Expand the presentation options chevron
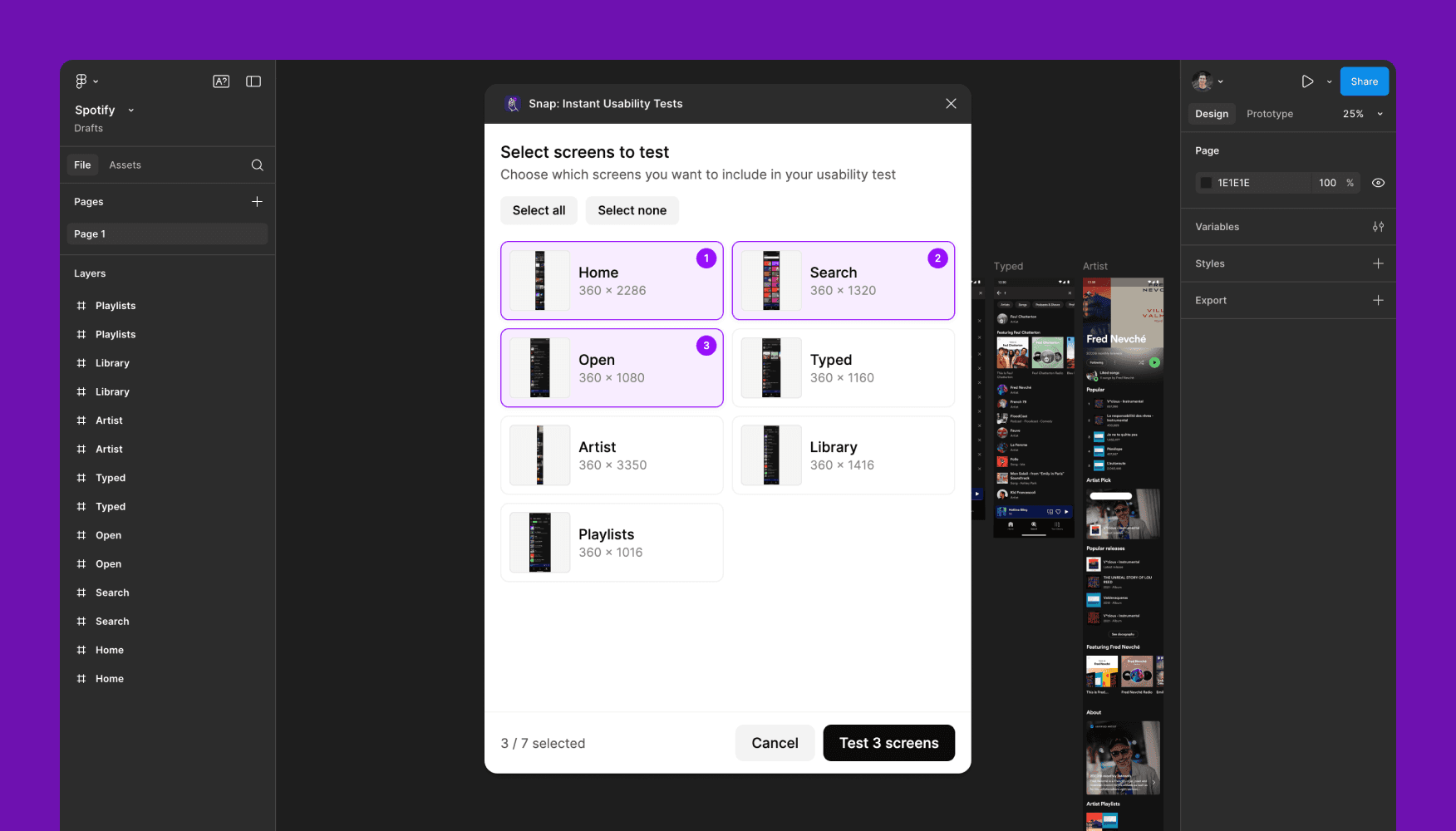This screenshot has width=1456, height=831. tap(1329, 81)
